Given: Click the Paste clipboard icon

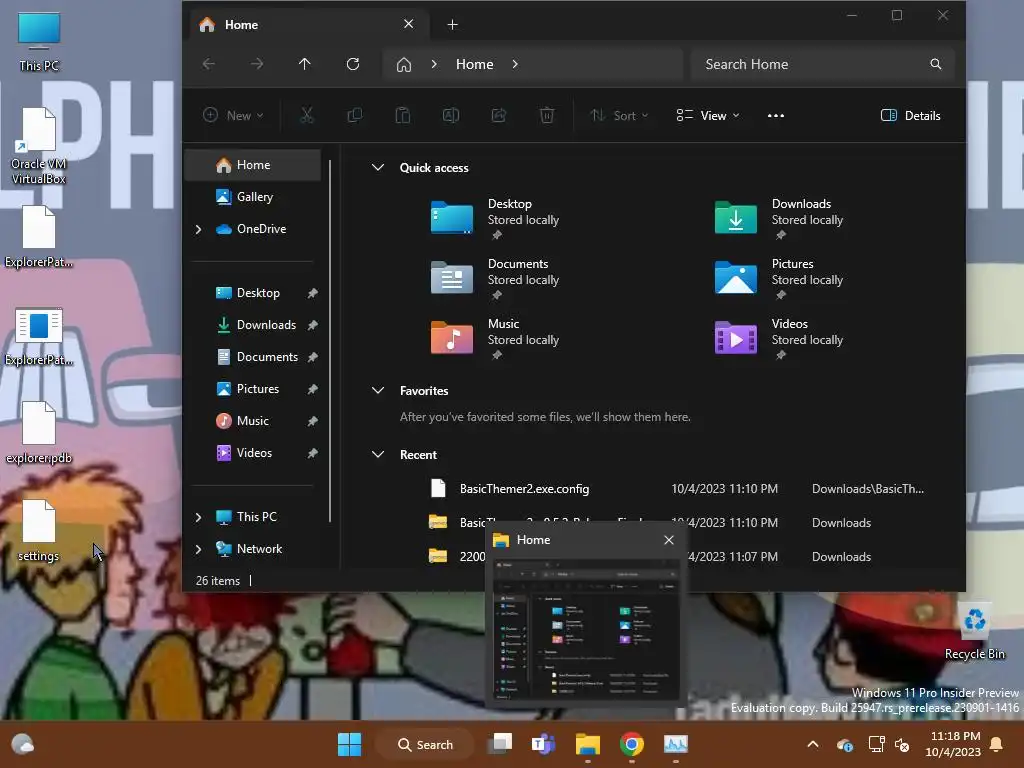Looking at the screenshot, I should coord(403,116).
